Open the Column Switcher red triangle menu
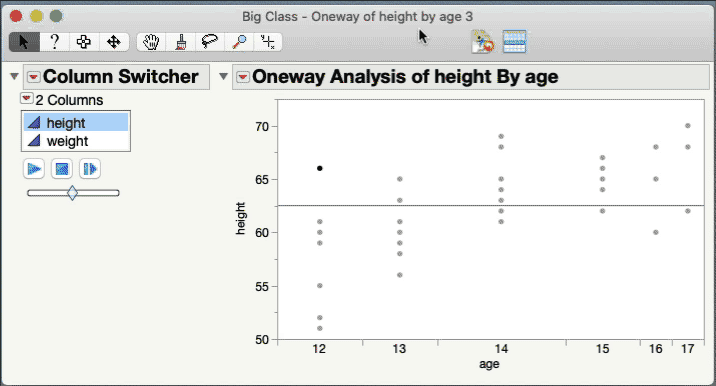This screenshot has width=716, height=386. click(33, 77)
